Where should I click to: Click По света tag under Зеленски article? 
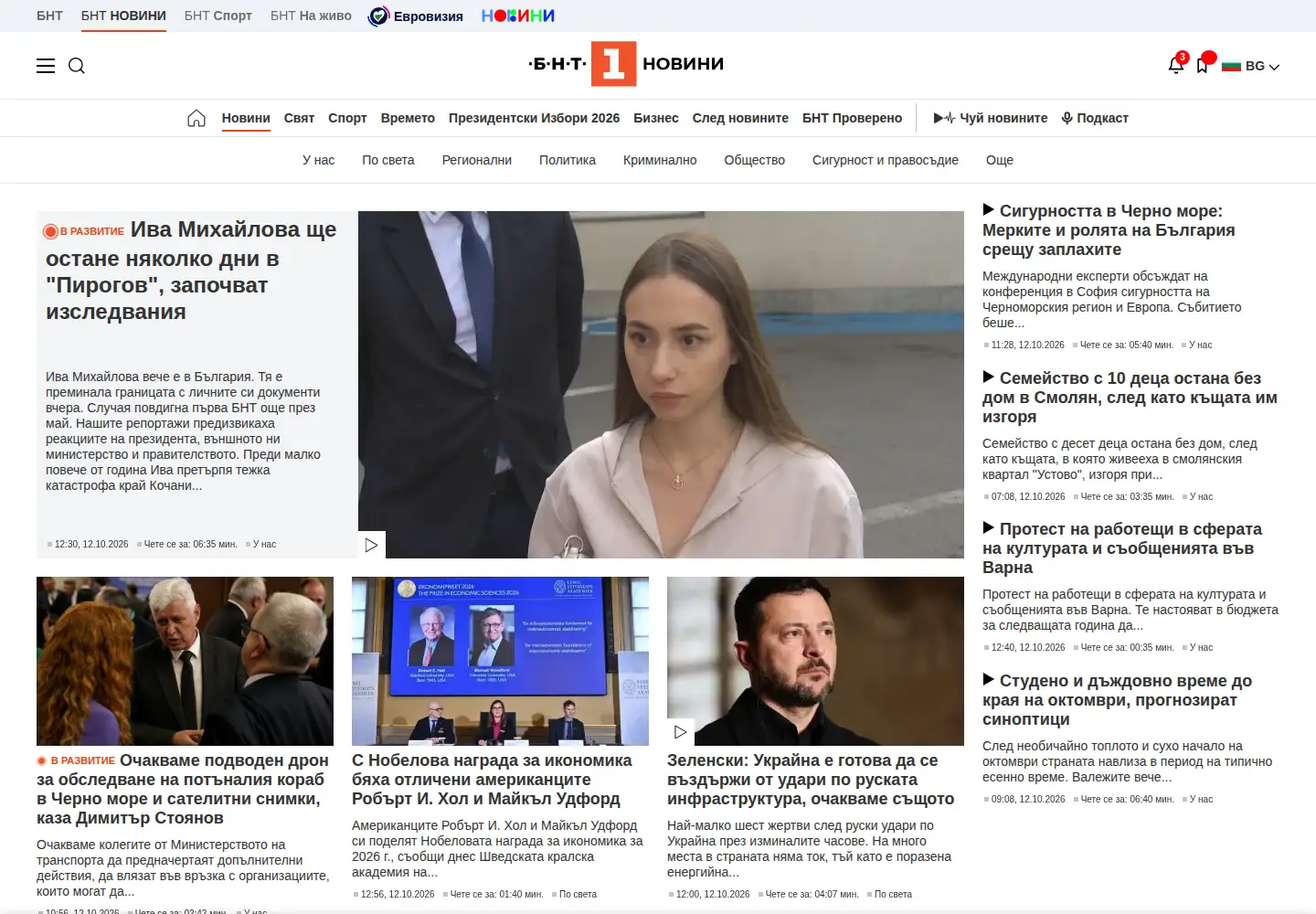pos(893,895)
